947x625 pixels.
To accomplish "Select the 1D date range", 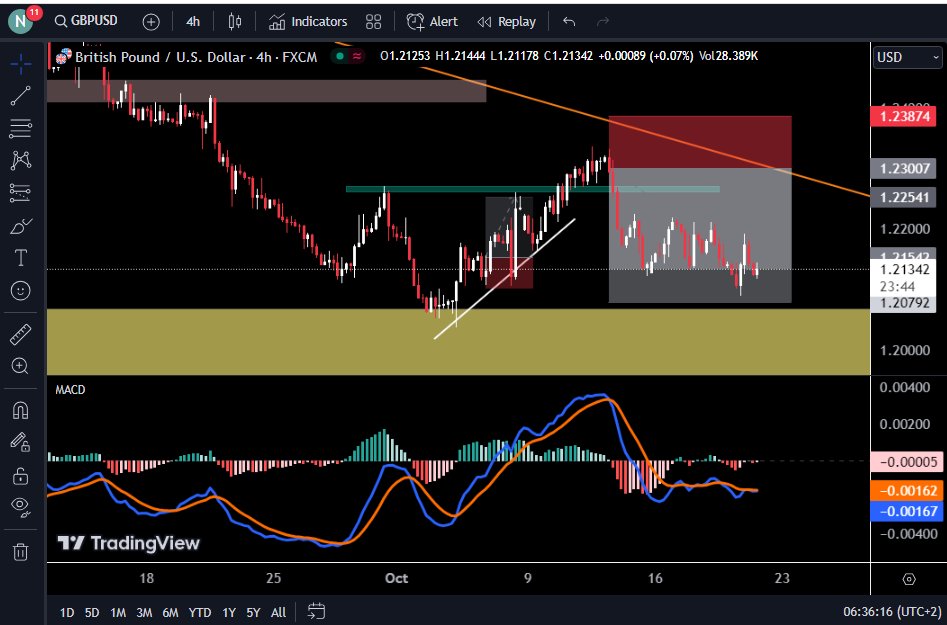I will point(66,612).
